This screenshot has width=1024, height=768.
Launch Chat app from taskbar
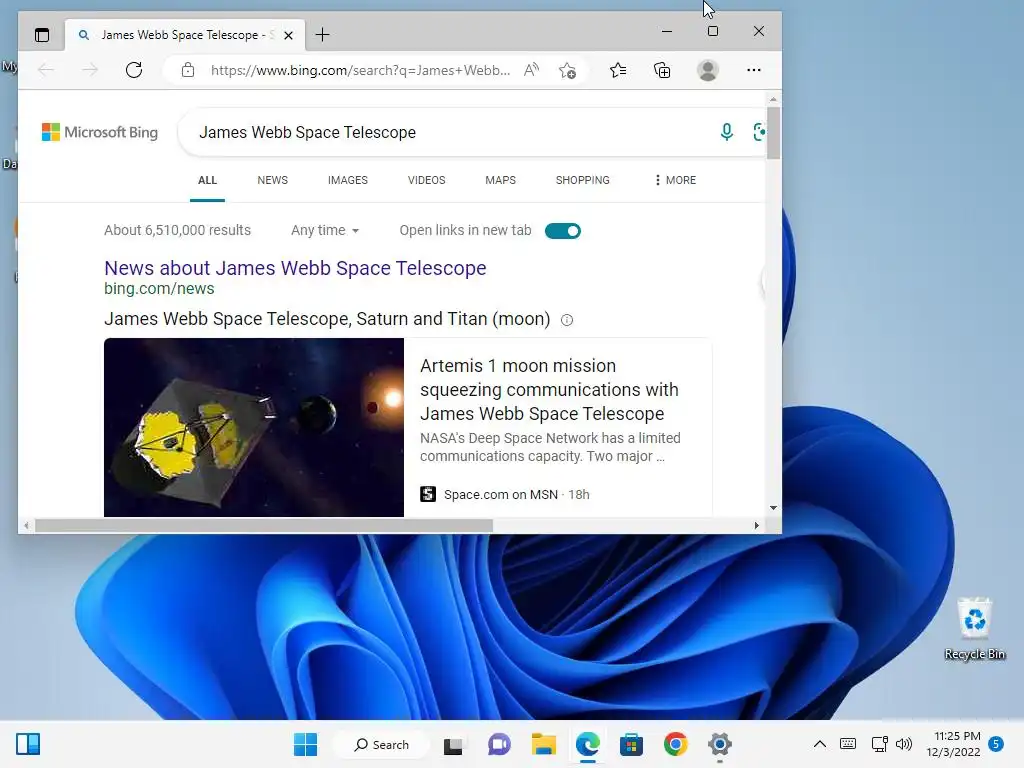pyautogui.click(x=499, y=744)
